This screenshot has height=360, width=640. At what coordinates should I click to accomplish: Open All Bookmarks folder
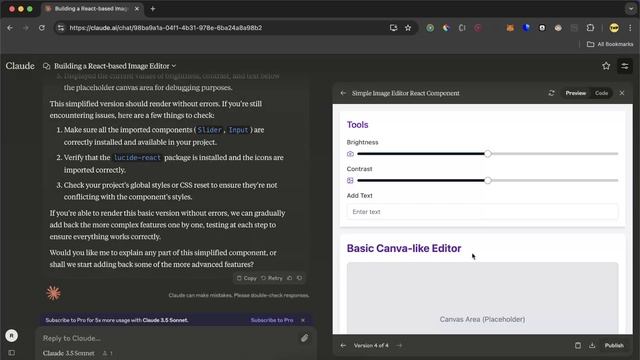pos(610,44)
